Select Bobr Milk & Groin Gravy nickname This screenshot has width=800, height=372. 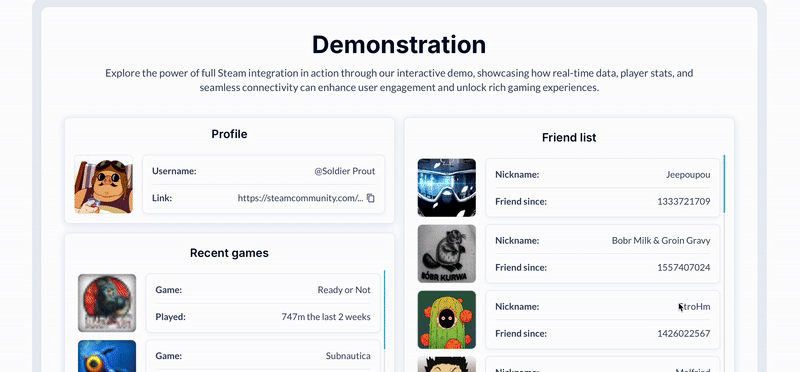pos(661,240)
